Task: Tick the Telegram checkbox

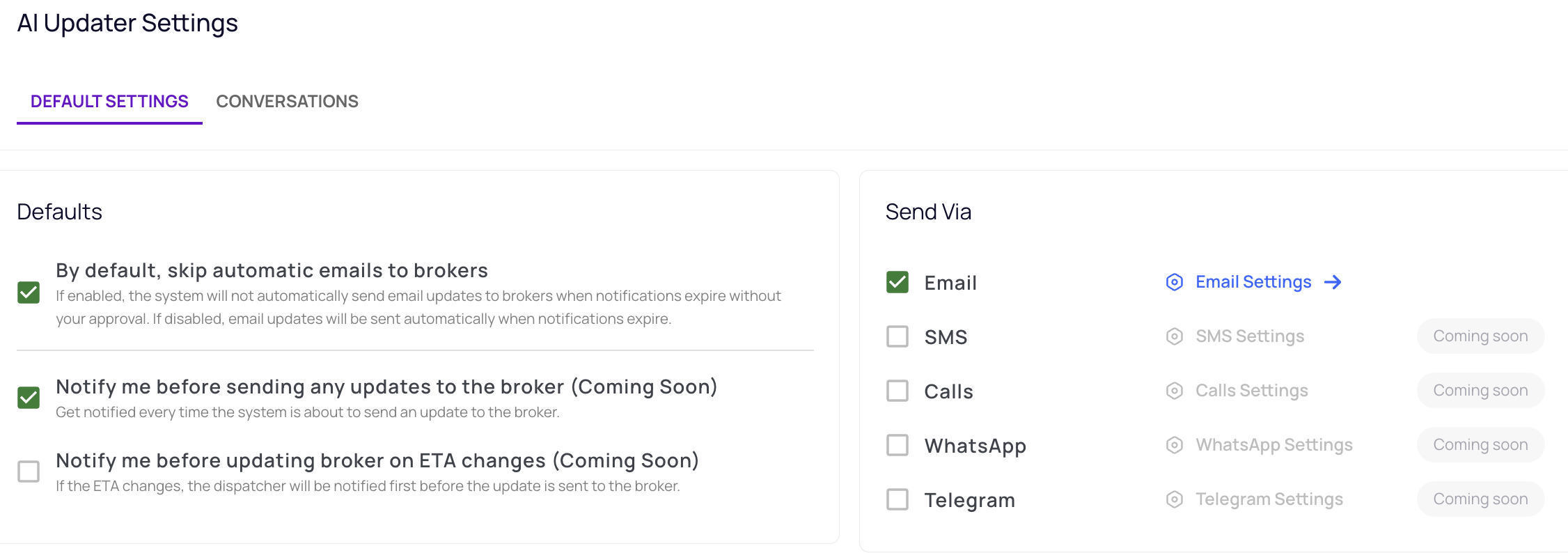Action: (897, 499)
